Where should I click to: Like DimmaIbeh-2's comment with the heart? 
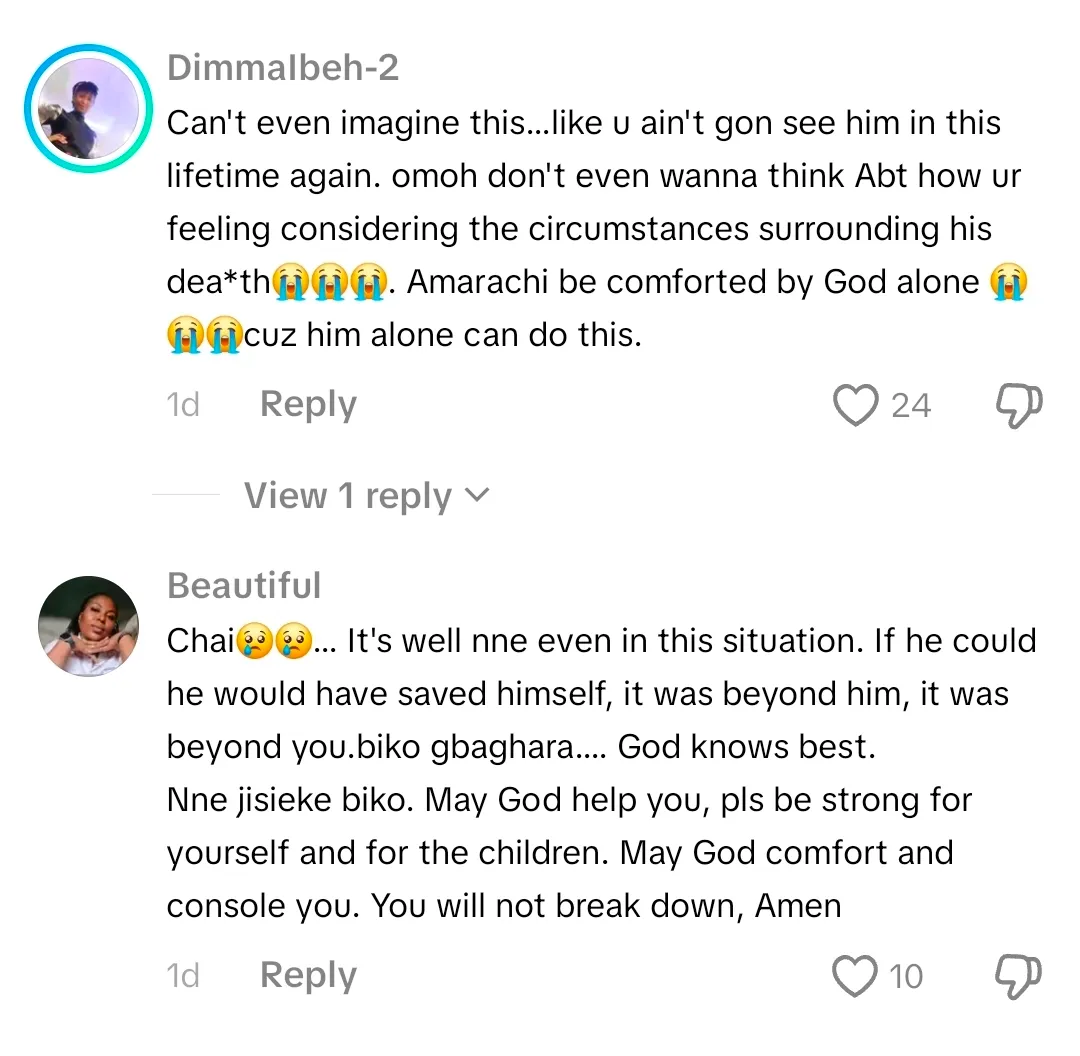click(855, 406)
